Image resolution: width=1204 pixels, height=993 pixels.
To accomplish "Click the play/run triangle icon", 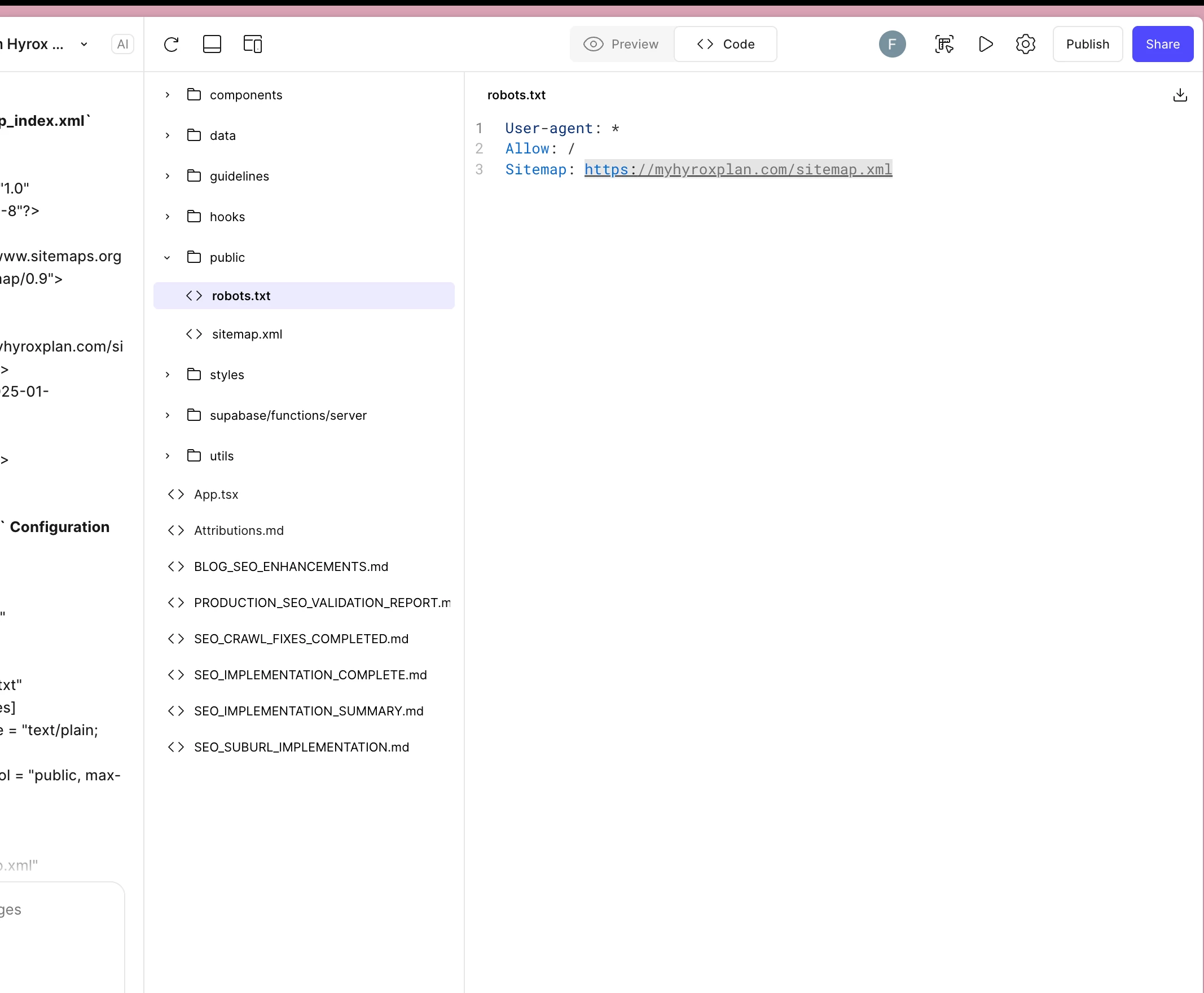I will (x=985, y=44).
